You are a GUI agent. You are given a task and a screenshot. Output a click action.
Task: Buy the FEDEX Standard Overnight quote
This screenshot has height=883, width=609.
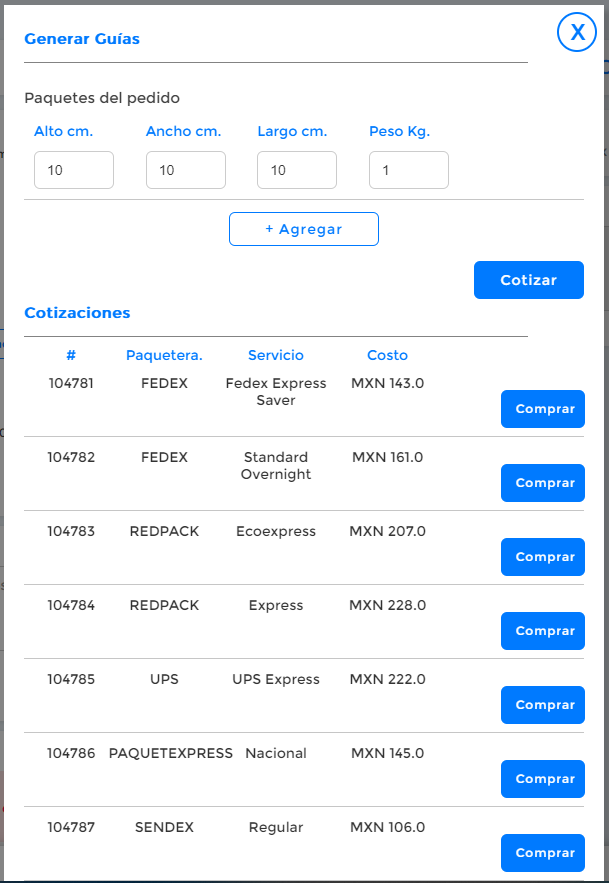pyautogui.click(x=543, y=483)
